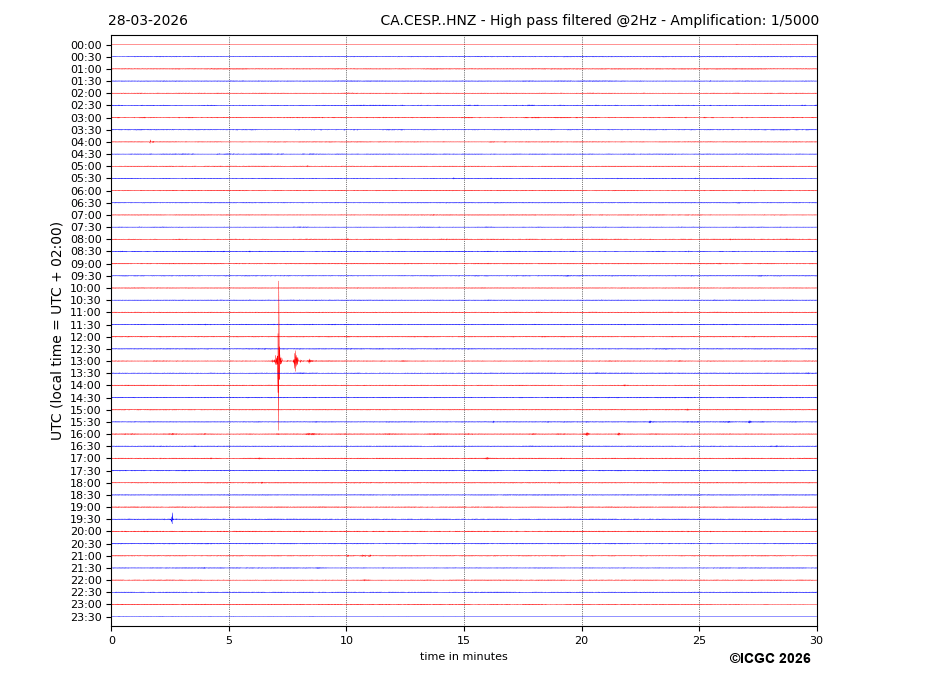Click the smaller red aftershock burst at 13:00
927x696 pixels.
click(x=295, y=360)
